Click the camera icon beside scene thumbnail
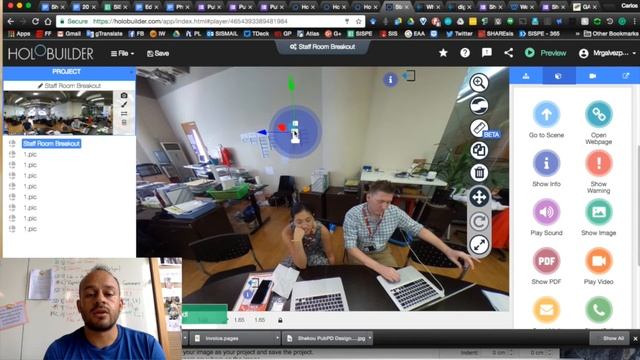This screenshot has height=360, width=640. pyautogui.click(x=124, y=96)
